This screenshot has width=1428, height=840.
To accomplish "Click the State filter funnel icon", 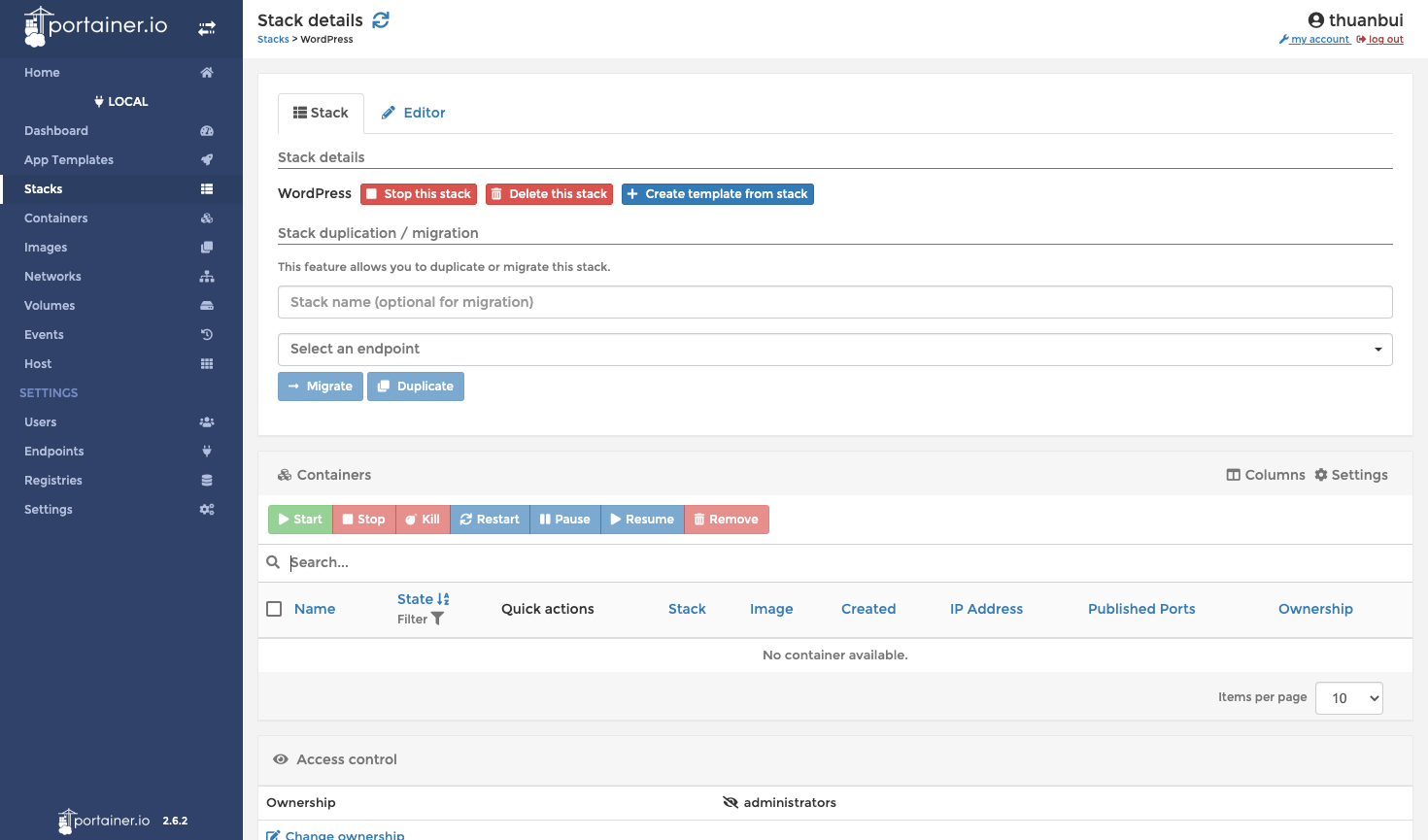I will point(437,619).
